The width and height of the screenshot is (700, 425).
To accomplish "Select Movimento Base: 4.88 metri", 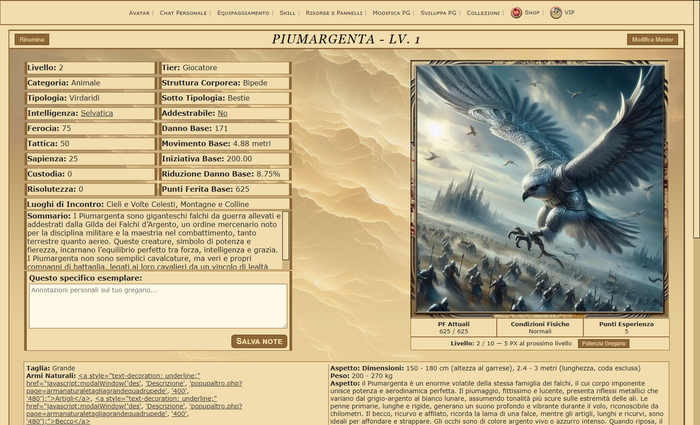I will (x=225, y=144).
